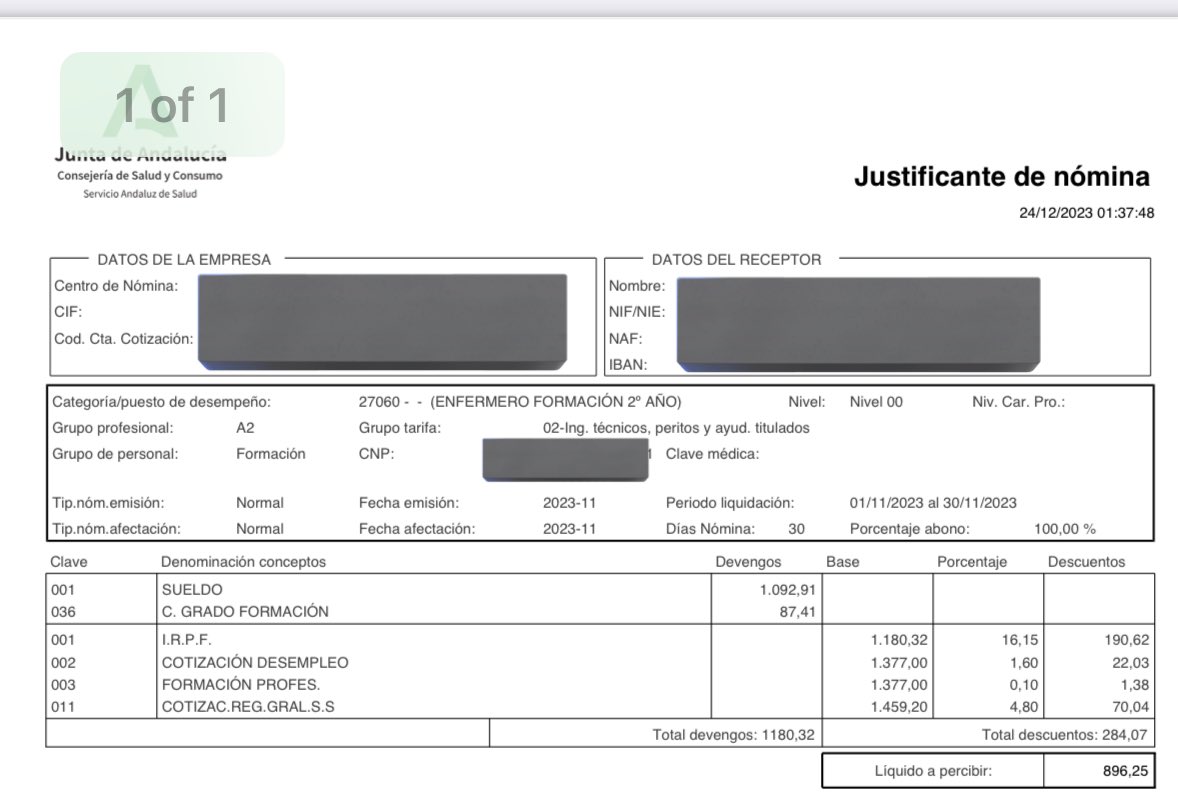Click the net amount "896,25"
1178x798 pixels.
point(1125,771)
